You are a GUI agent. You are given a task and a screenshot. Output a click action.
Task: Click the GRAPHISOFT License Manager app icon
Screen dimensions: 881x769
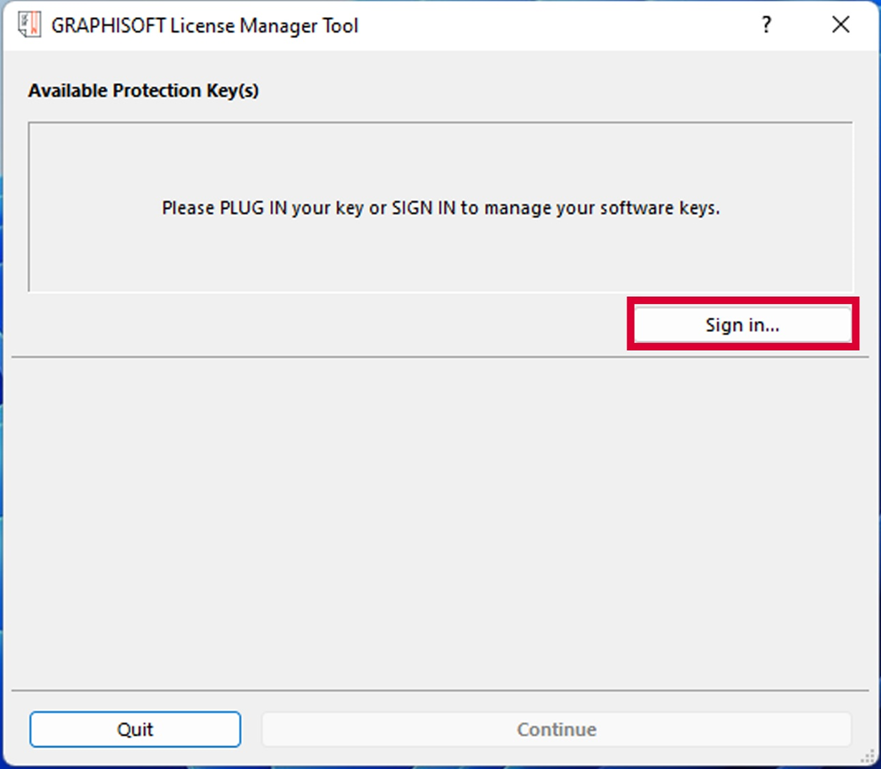[29, 25]
